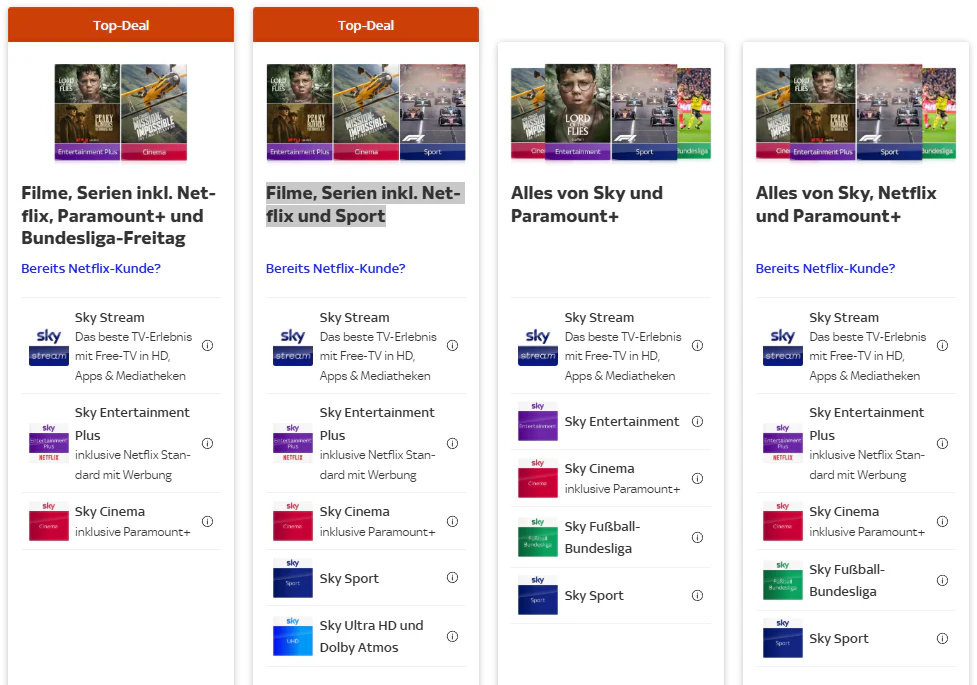Click info icon for Sky Cinema in fourth card
Image resolution: width=977 pixels, height=685 pixels.
point(942,521)
